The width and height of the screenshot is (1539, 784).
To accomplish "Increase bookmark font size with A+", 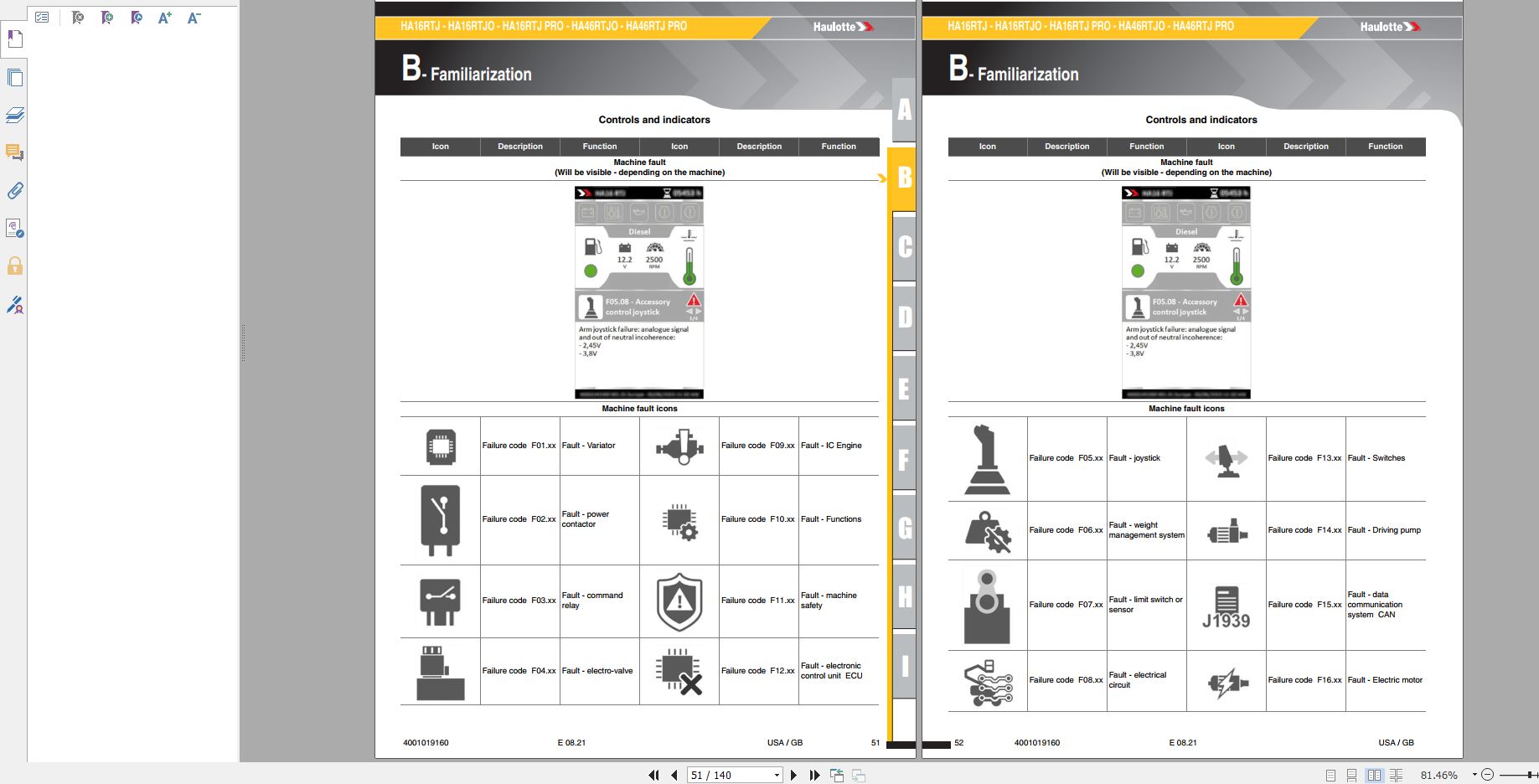I will pos(165,18).
